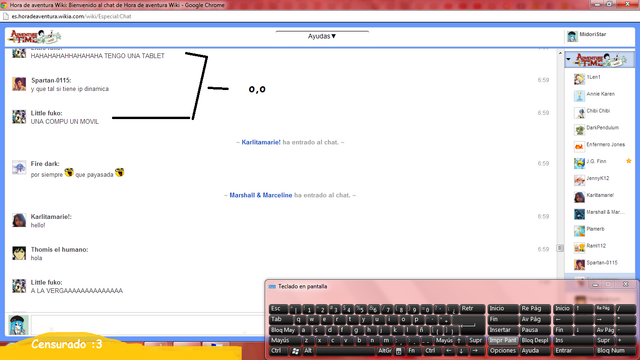
Task: Open Spartan-0115's avatar in chat message
Action: tap(19, 84)
